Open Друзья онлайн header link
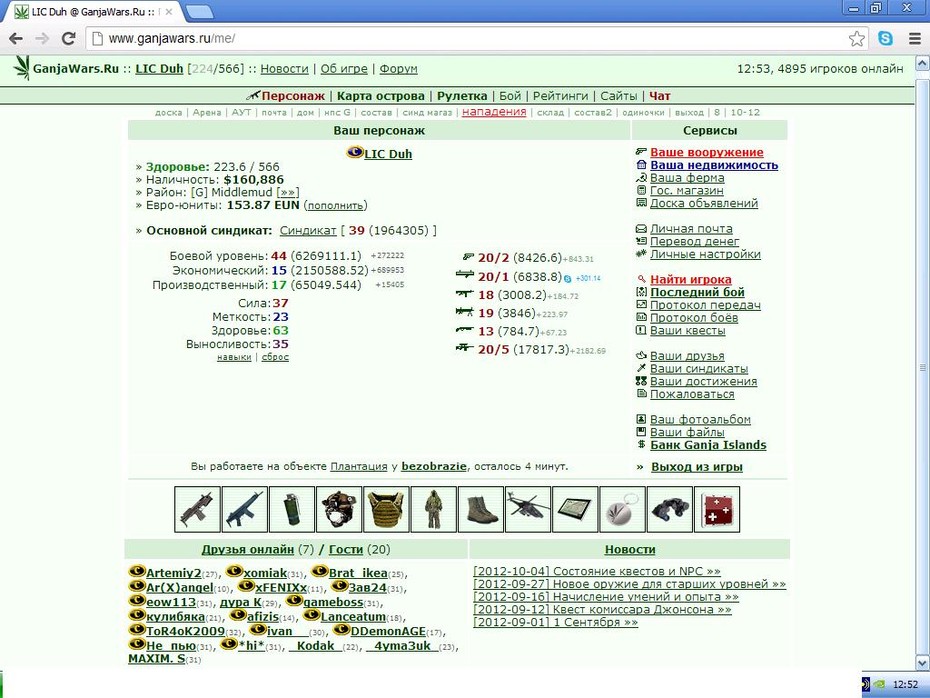Viewport: 930px width, 698px height. coord(248,550)
